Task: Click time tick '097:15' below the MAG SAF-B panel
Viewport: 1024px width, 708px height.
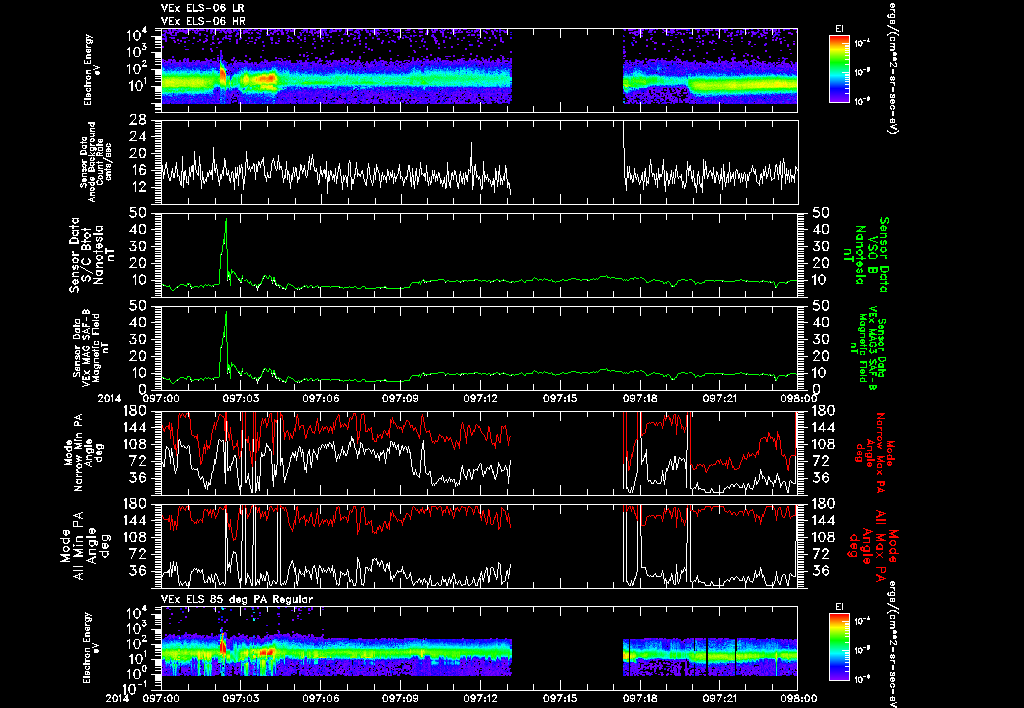Action: 560,398
